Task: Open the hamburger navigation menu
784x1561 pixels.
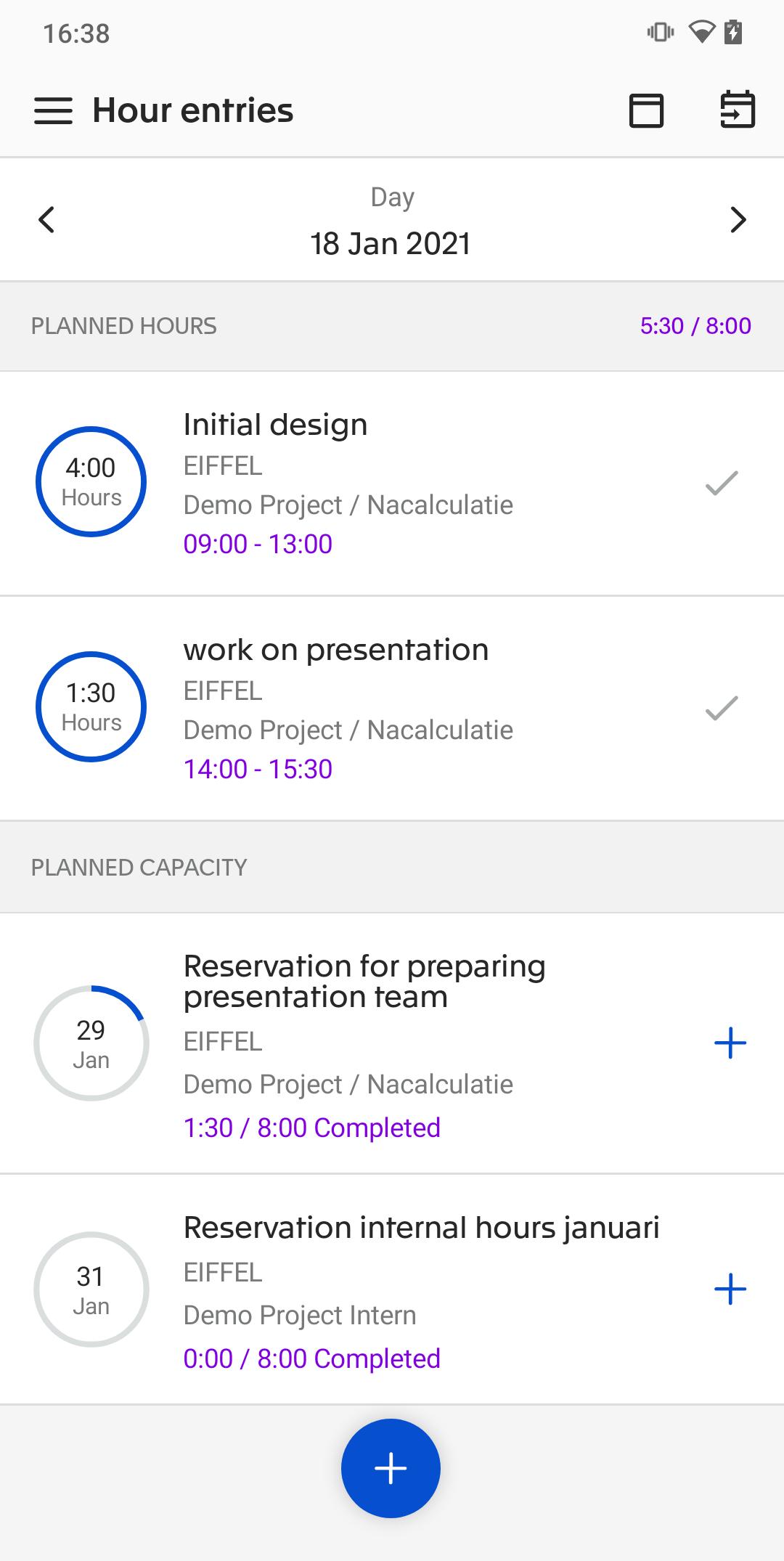Action: [x=53, y=111]
